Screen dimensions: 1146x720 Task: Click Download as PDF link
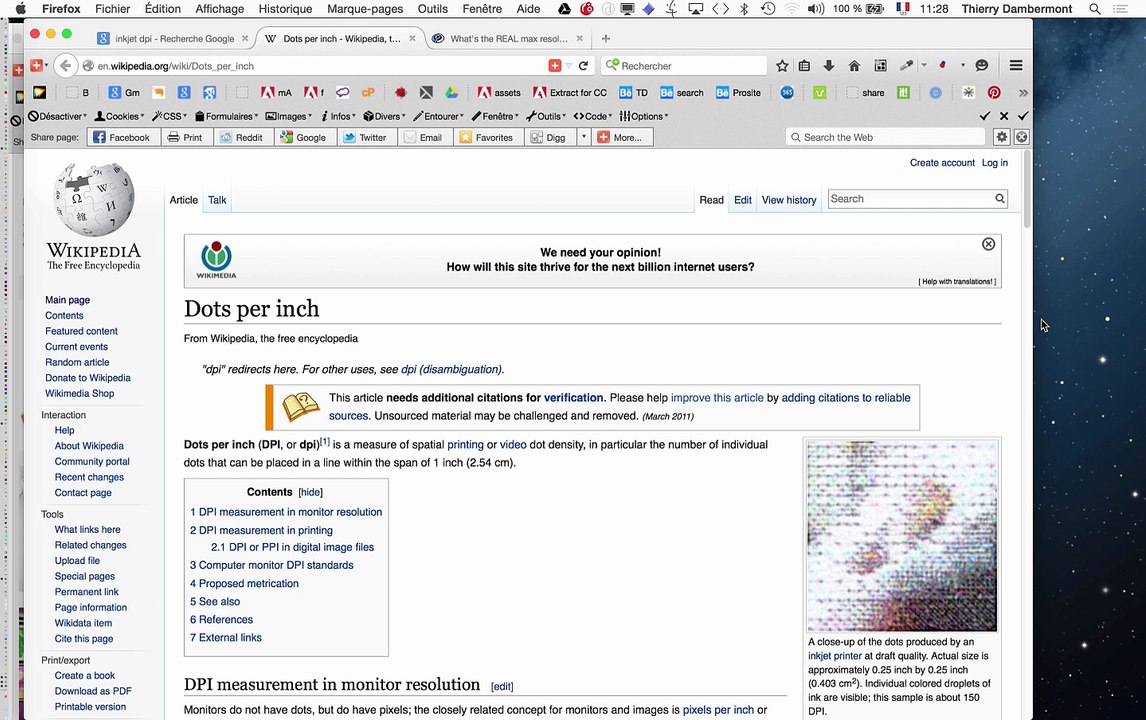(93, 691)
